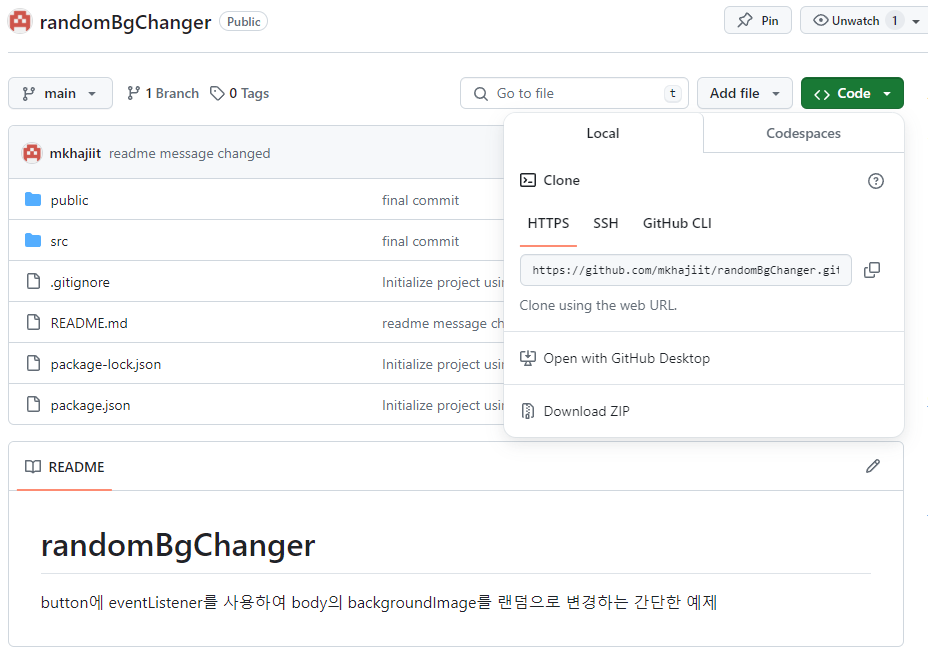928x656 pixels.
Task: Select the Local tab
Action: pyautogui.click(x=602, y=133)
